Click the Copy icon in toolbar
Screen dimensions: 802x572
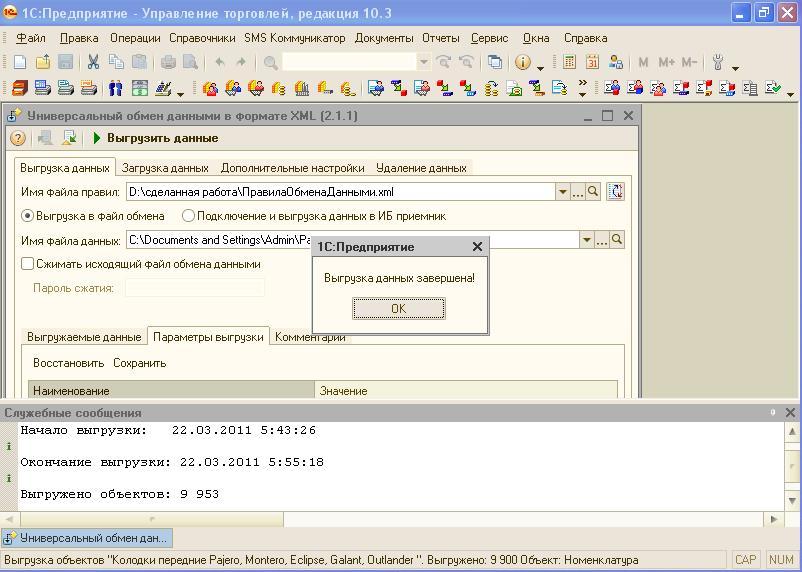click(117, 62)
